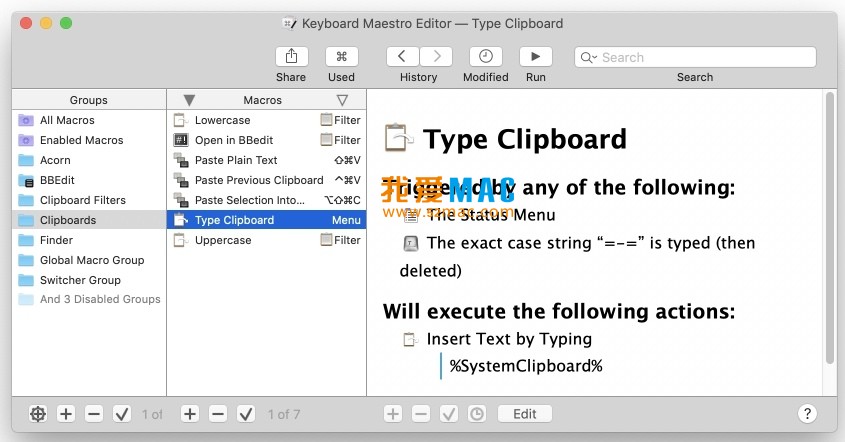Click the typed string trigger keyboard icon
Screen dimensions: 845x442
click(x=411, y=244)
